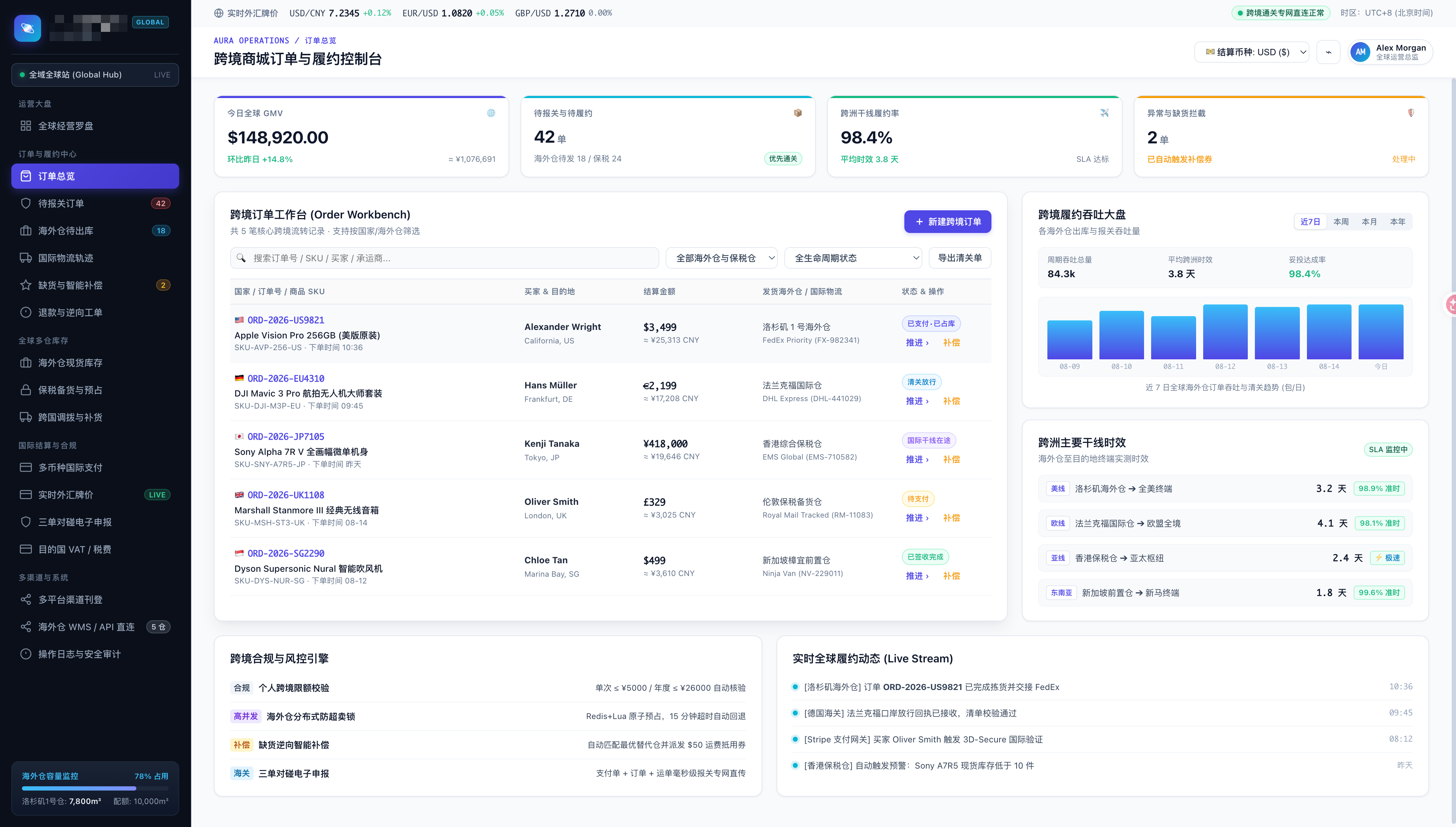
Task: Click the 目的国 VAT / 税费 card icon
Action: point(25,549)
